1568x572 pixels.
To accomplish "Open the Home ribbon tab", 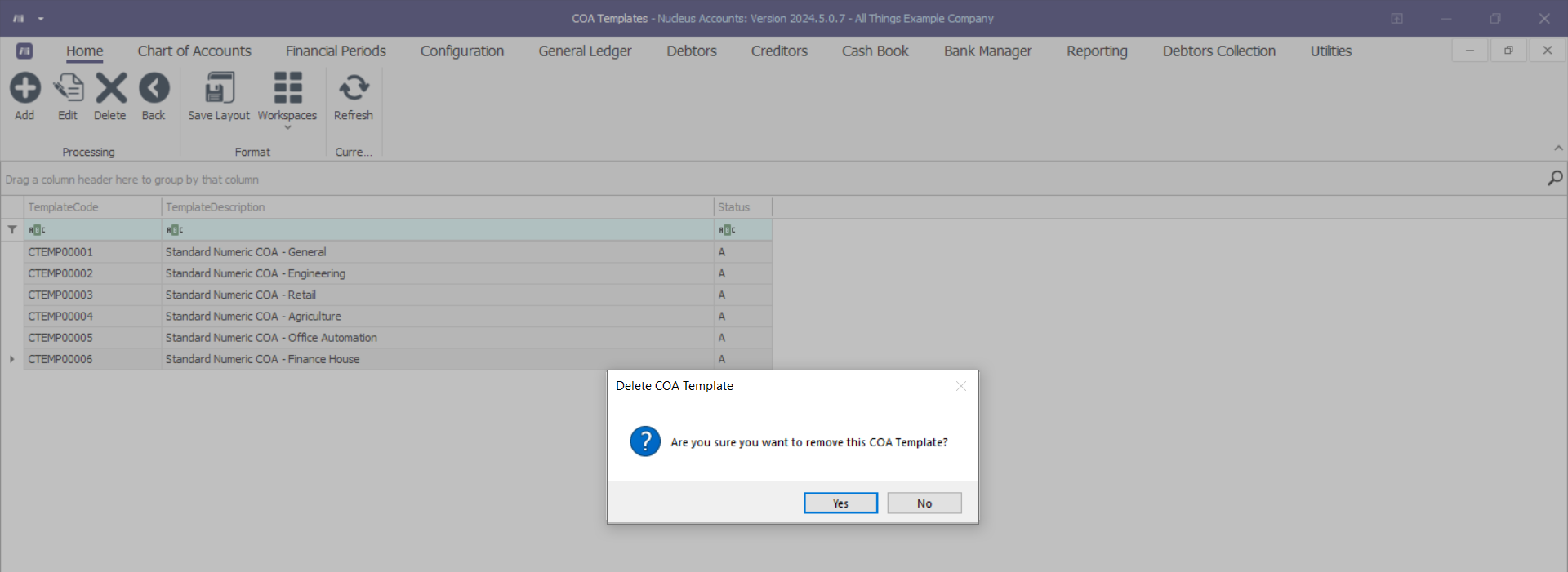I will 85,51.
